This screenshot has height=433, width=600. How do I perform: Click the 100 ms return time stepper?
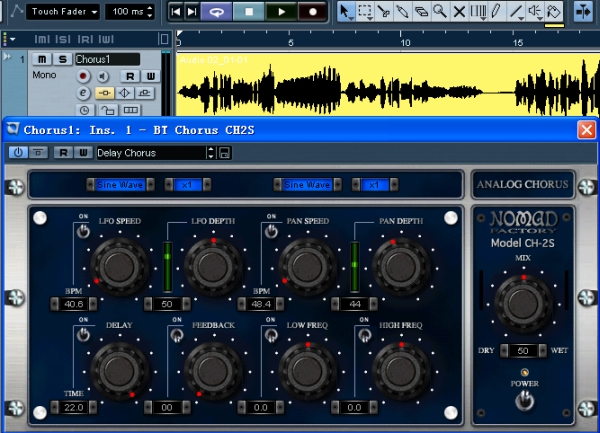[150, 12]
